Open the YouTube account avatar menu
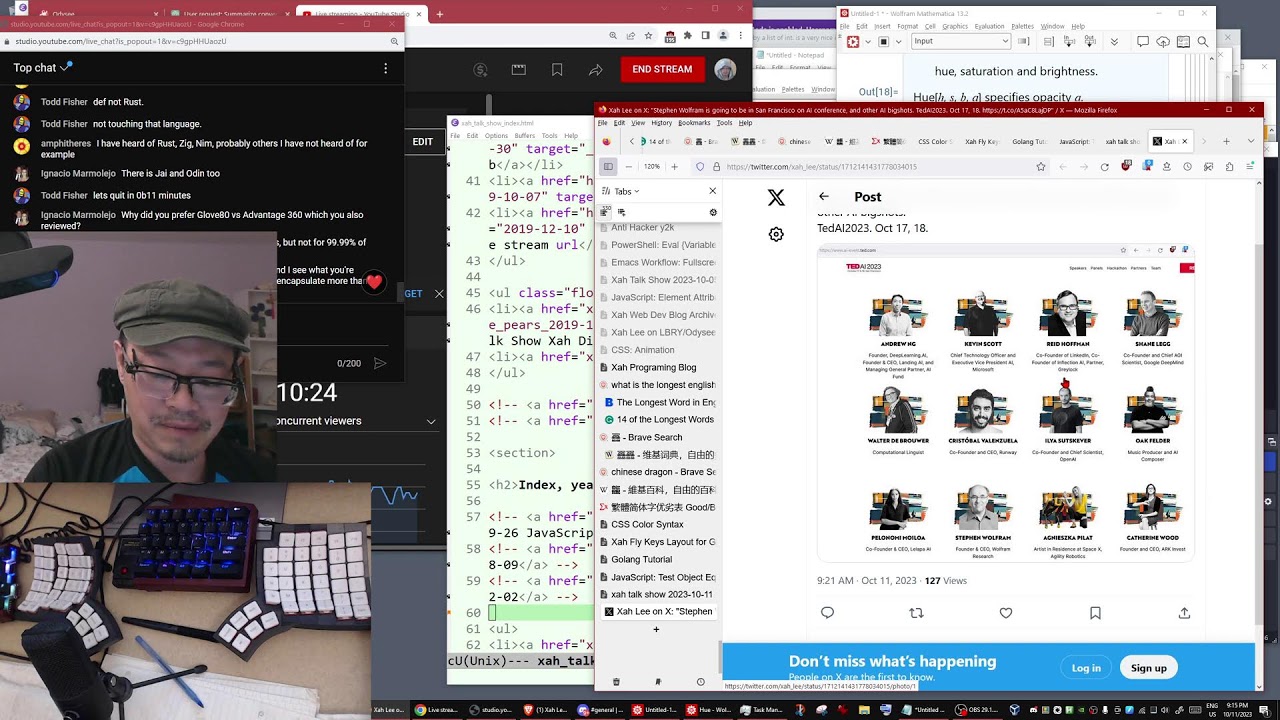Image resolution: width=1280 pixels, height=720 pixels. (x=725, y=70)
